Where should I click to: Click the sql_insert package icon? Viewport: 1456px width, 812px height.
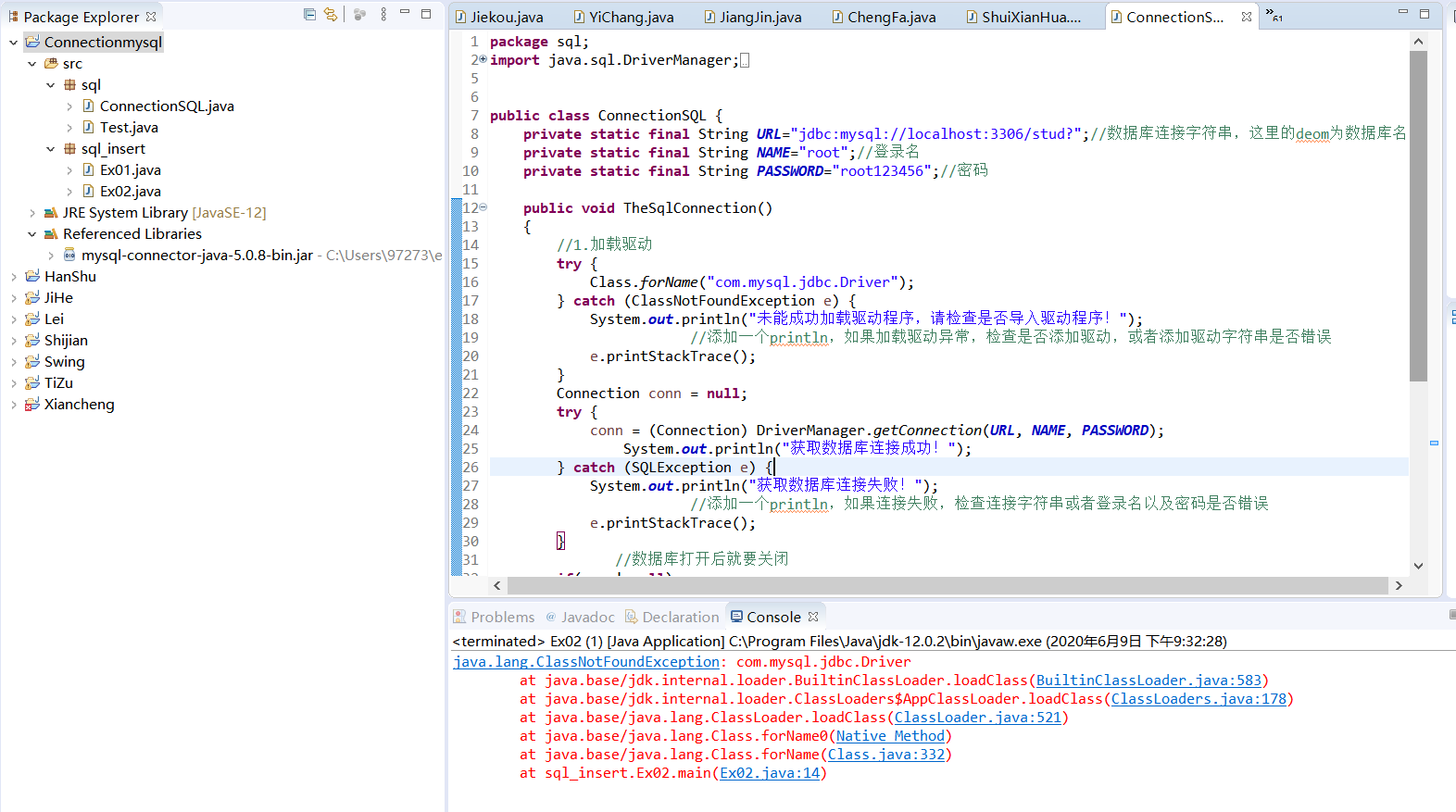coord(69,148)
